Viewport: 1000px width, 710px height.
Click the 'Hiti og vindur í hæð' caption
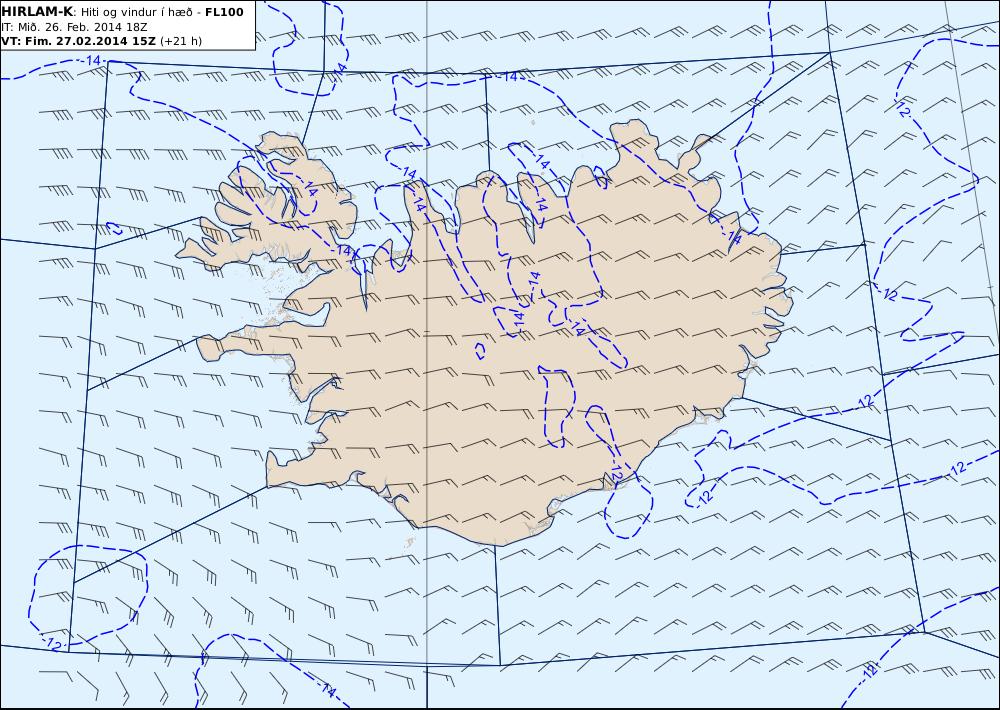point(136,12)
